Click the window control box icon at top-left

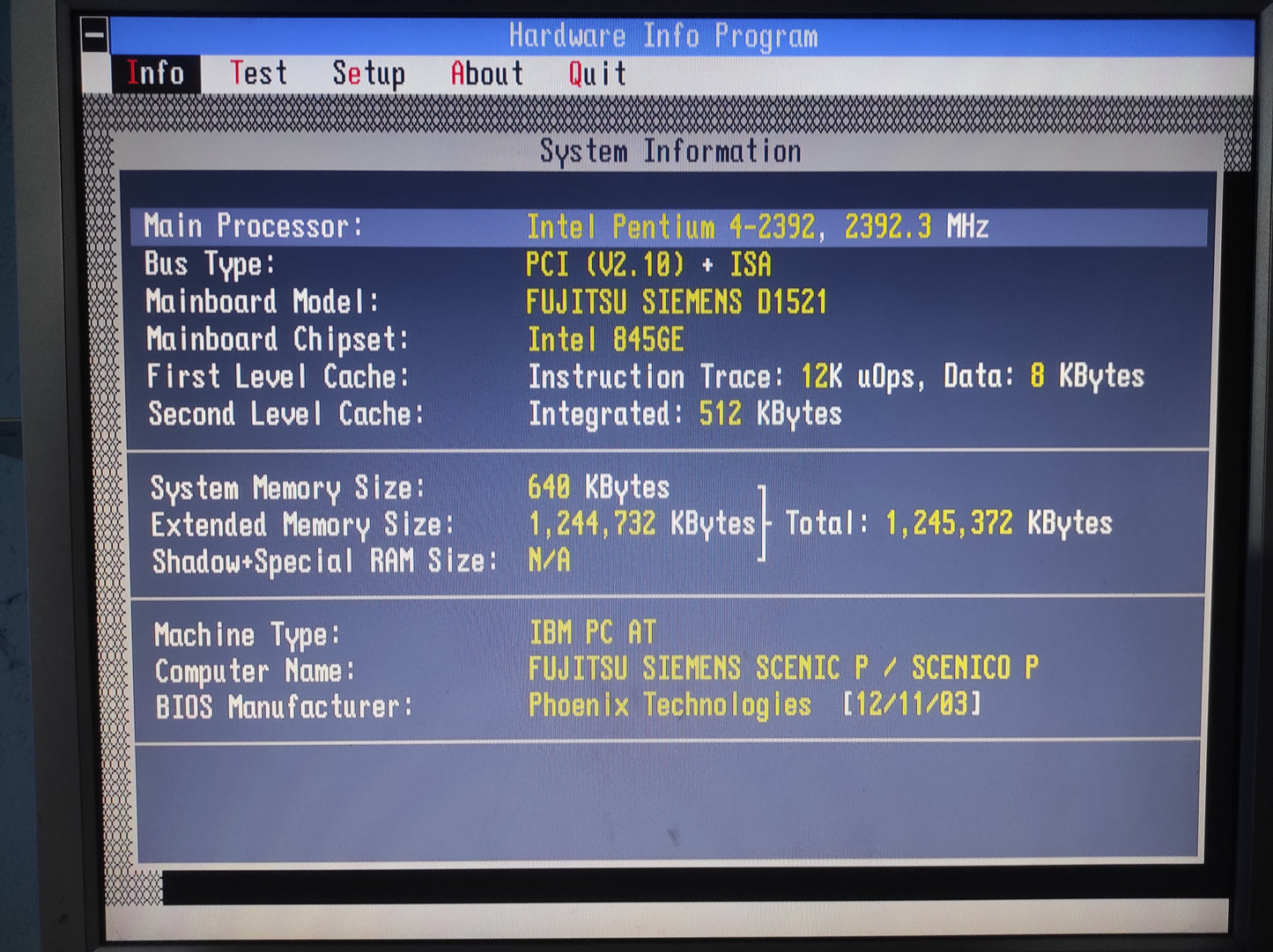[95, 36]
